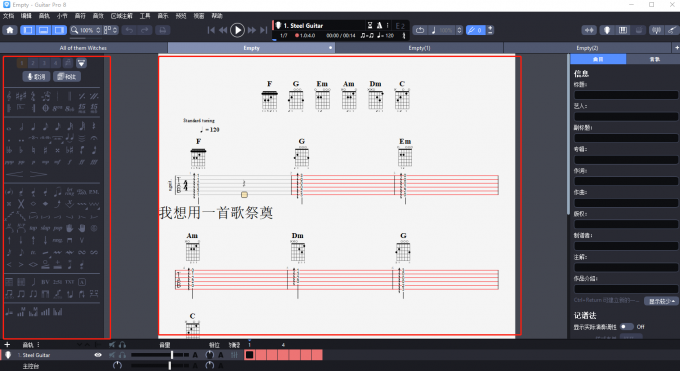Toggle the count-in hourglass icon
Viewport: 680px width, 371px height.
370,25
